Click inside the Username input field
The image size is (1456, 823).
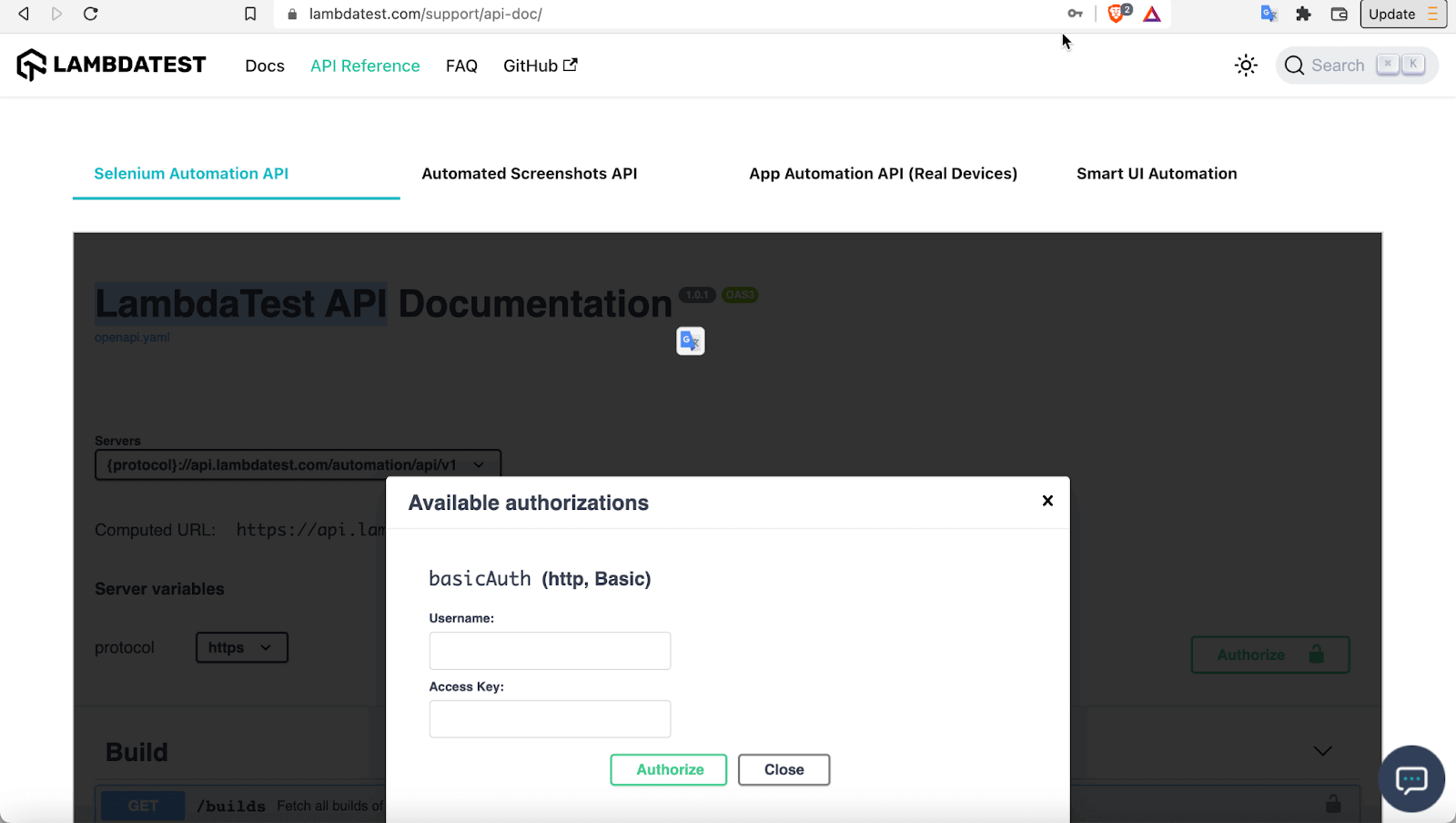coord(549,650)
